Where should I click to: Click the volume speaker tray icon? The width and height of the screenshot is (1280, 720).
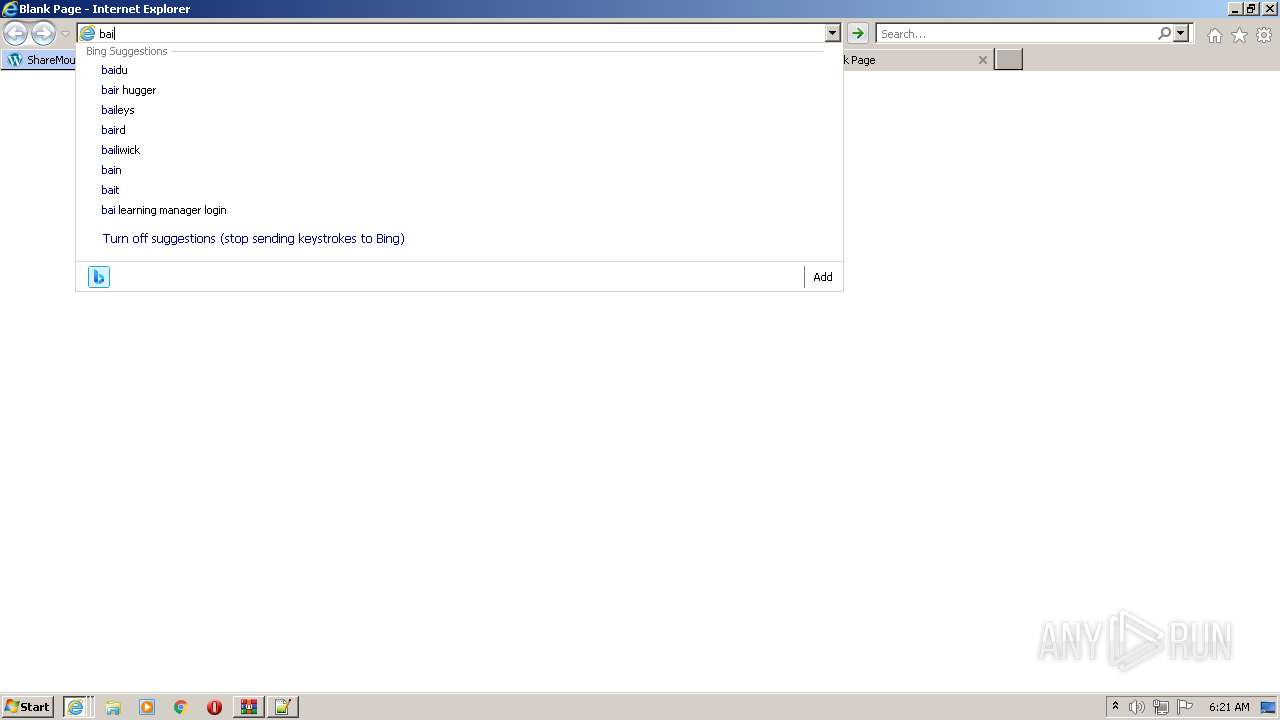pos(1137,707)
